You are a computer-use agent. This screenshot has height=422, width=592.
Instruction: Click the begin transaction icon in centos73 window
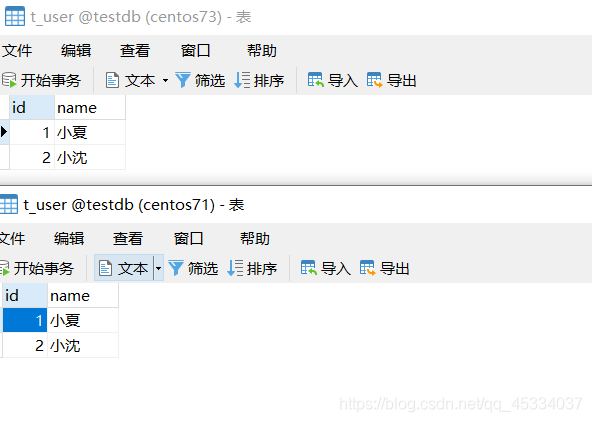[8, 80]
